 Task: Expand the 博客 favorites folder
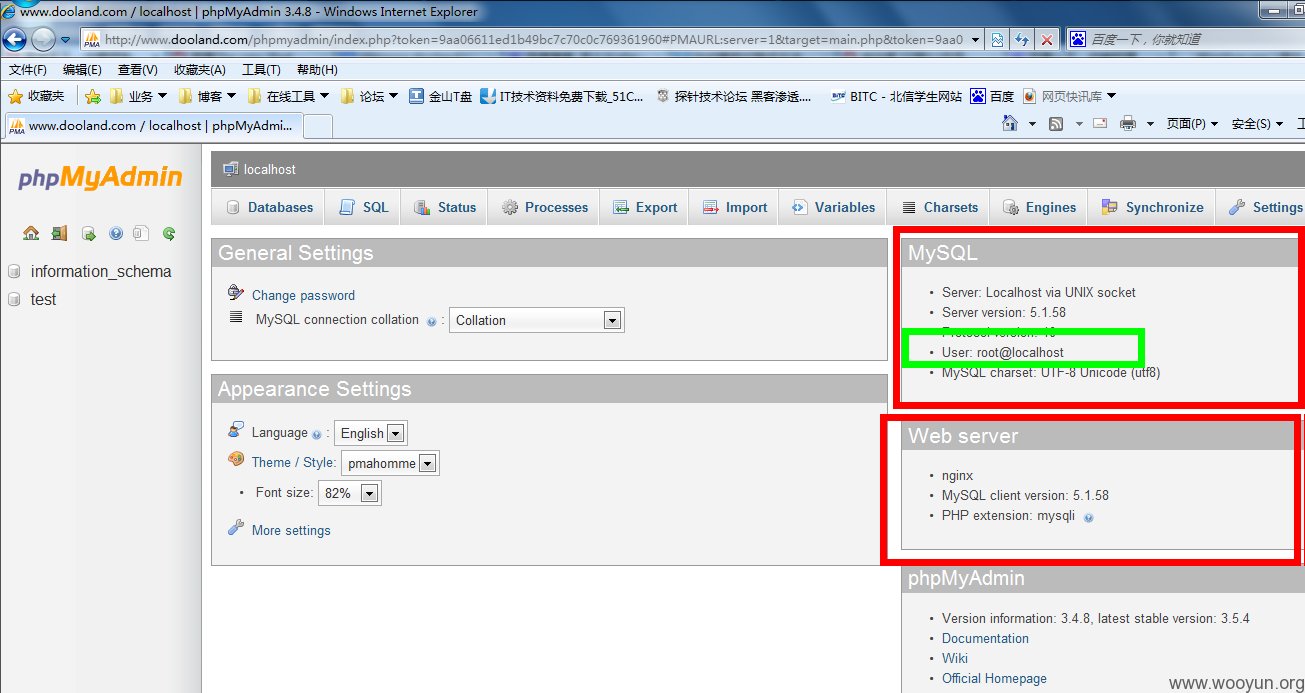(207, 96)
